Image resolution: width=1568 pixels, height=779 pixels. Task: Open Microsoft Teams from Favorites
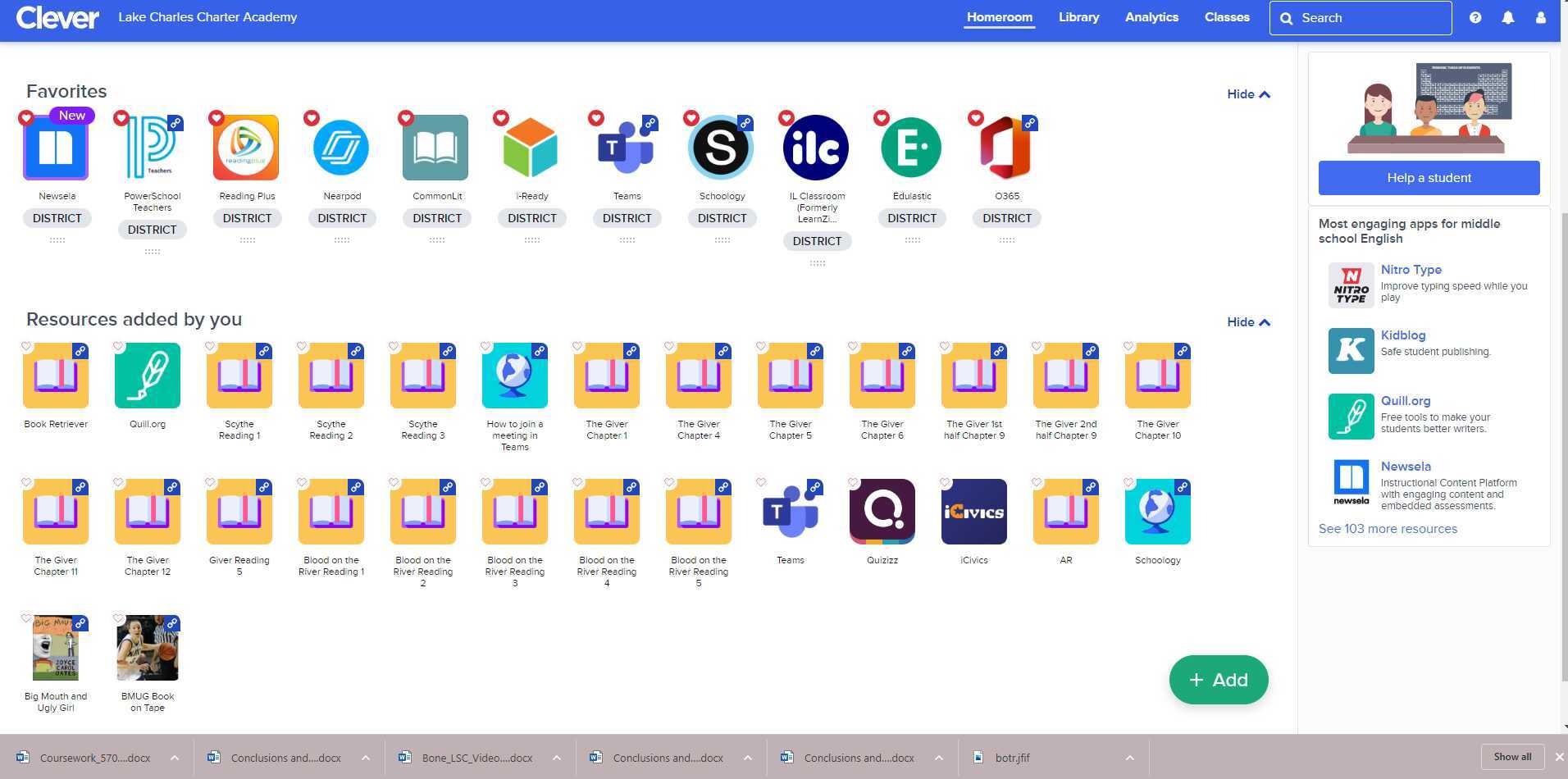pos(627,148)
